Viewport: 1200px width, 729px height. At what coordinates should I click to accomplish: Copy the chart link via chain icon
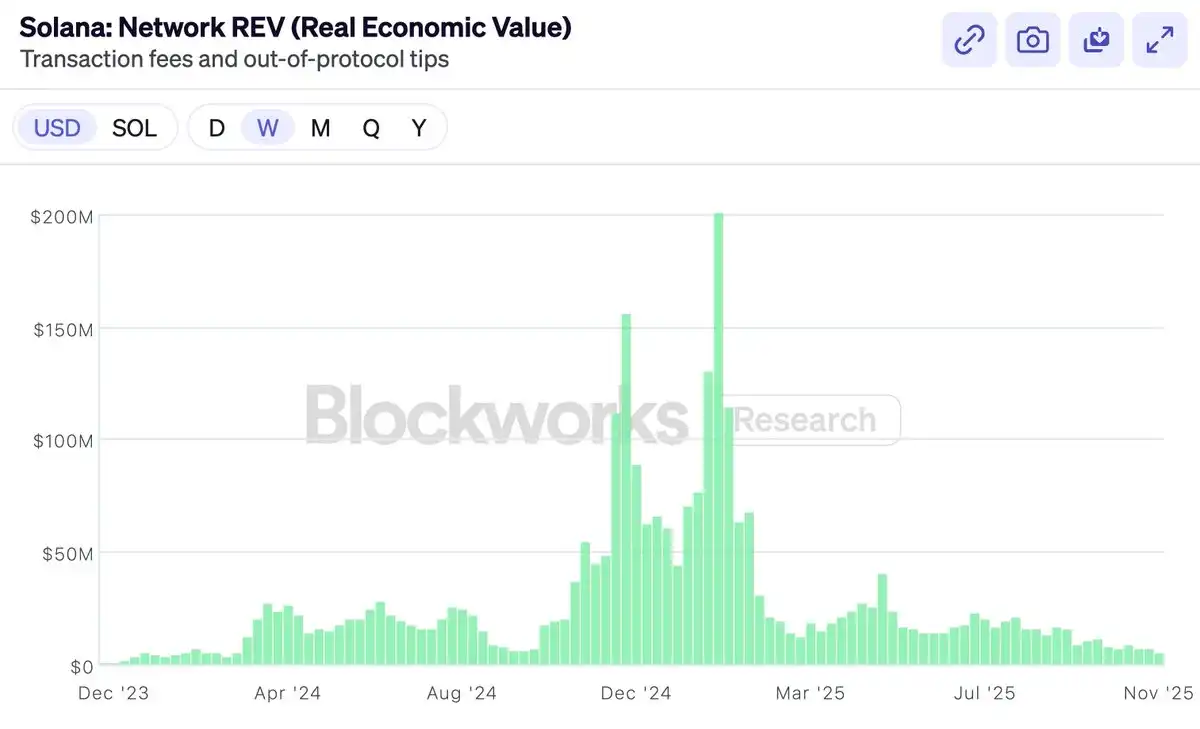coord(969,40)
